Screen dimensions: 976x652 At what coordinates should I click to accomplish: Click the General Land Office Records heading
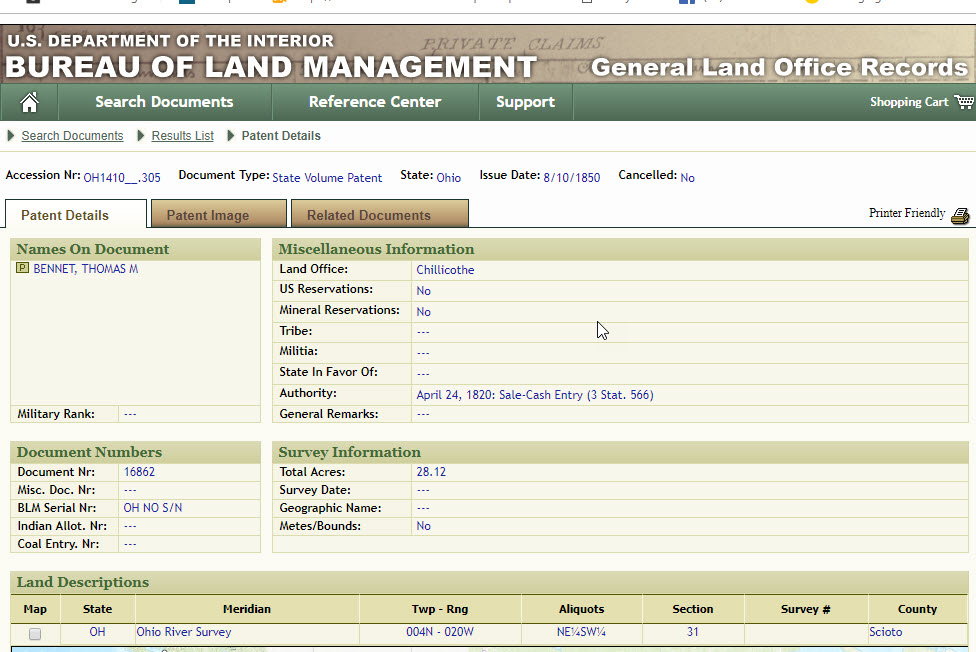[779, 67]
